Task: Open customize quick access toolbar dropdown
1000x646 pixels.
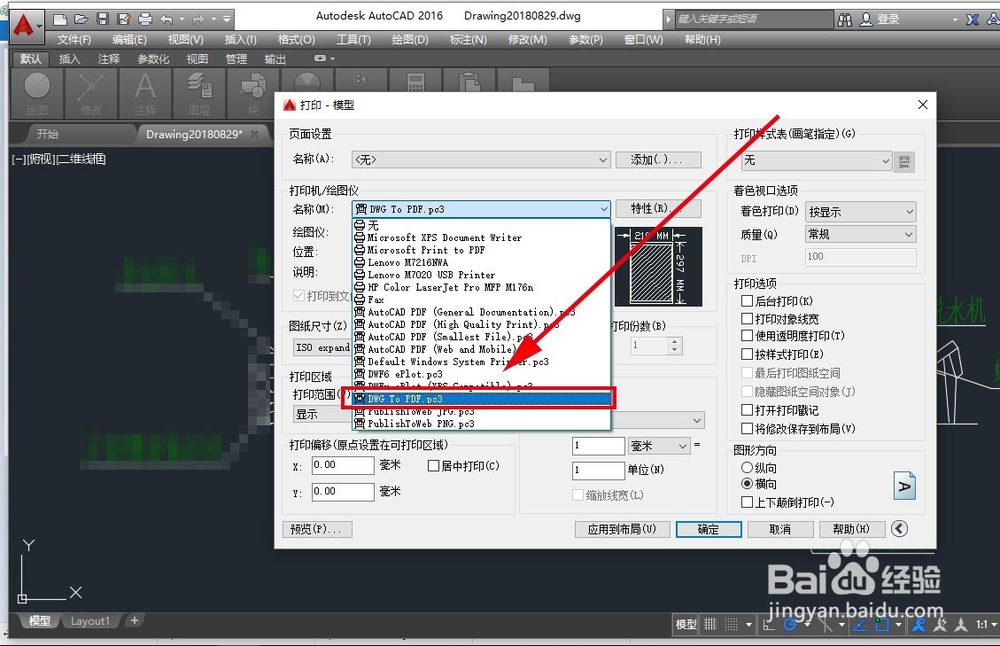Action: [226, 19]
